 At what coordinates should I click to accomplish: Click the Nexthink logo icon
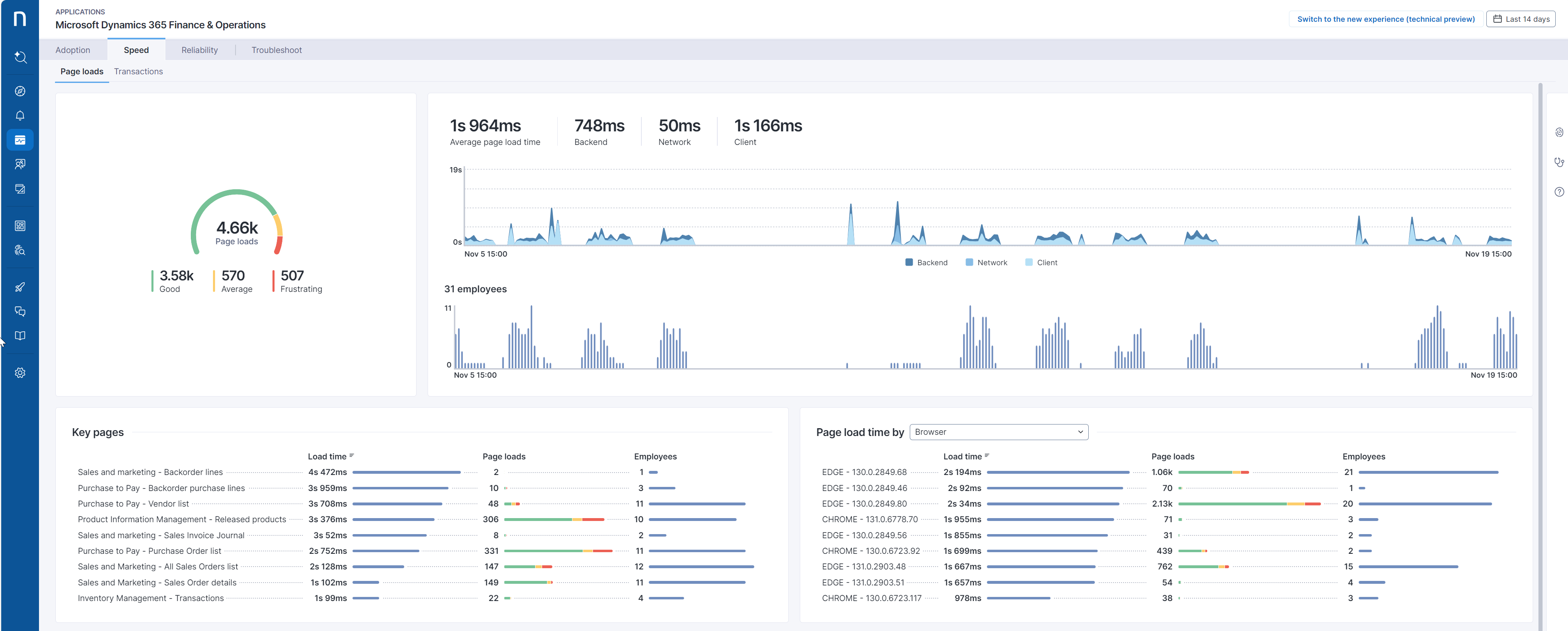coord(19,19)
